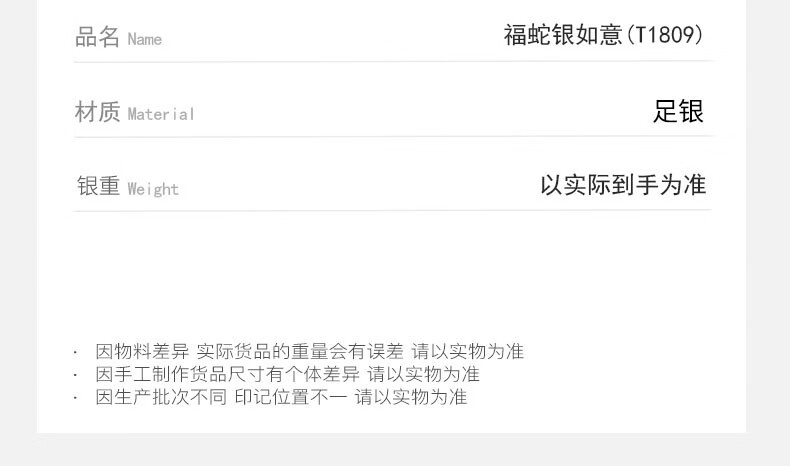Image resolution: width=790 pixels, height=466 pixels.
Task: Click the 品名 Name label
Action: 118,37
